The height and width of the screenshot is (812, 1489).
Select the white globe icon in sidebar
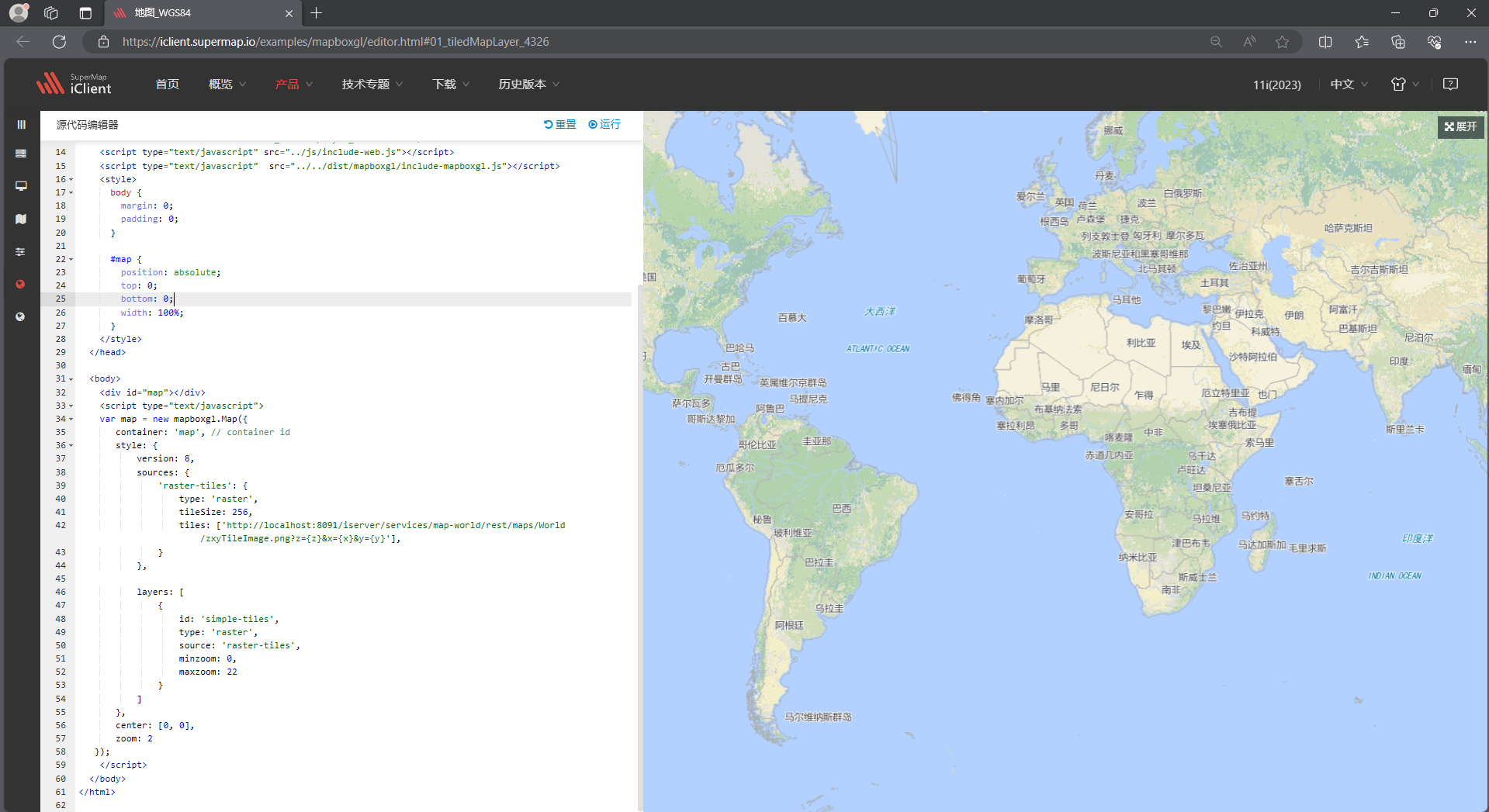pos(21,316)
